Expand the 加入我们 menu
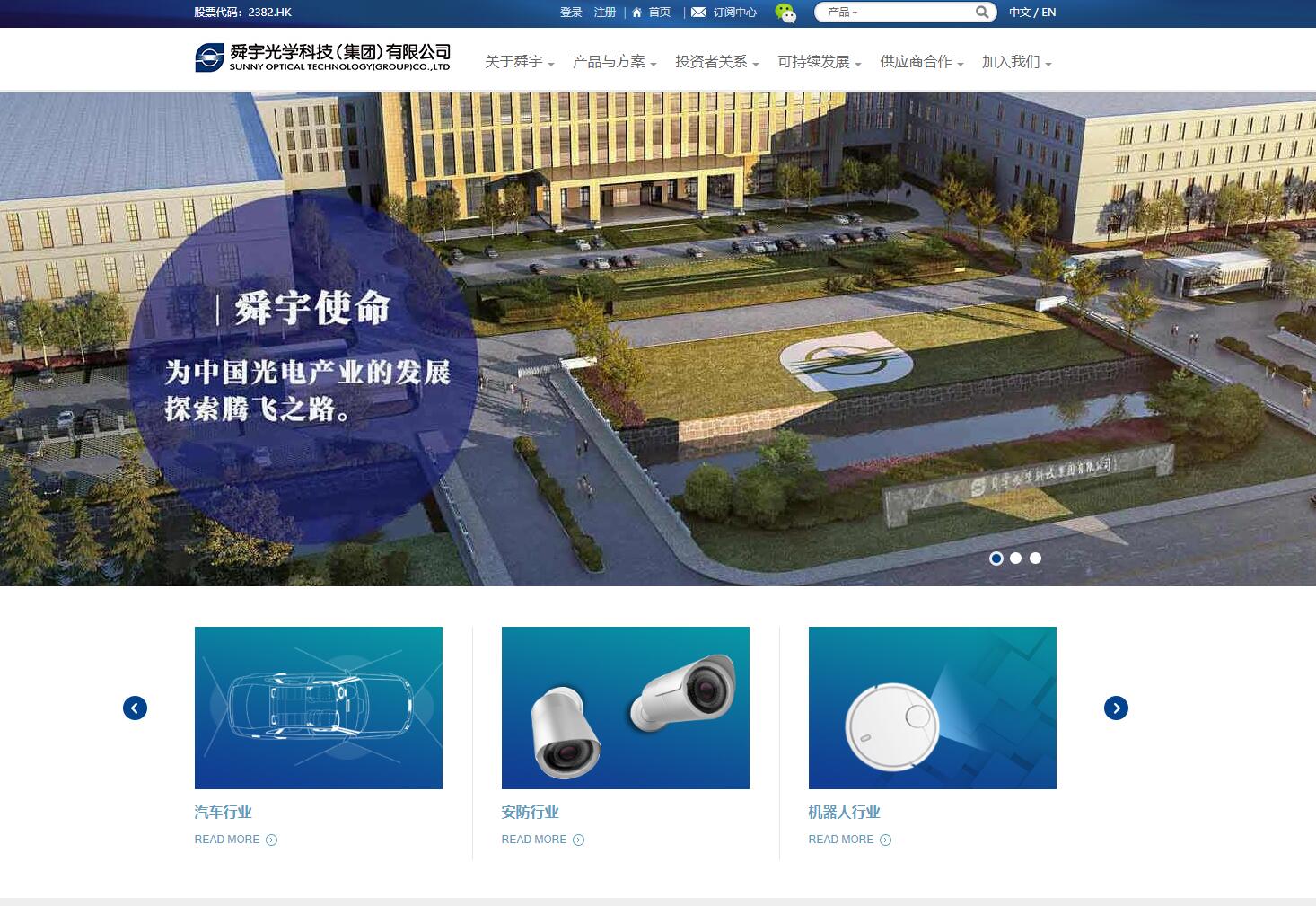This screenshot has width=1316, height=906. tap(1016, 62)
